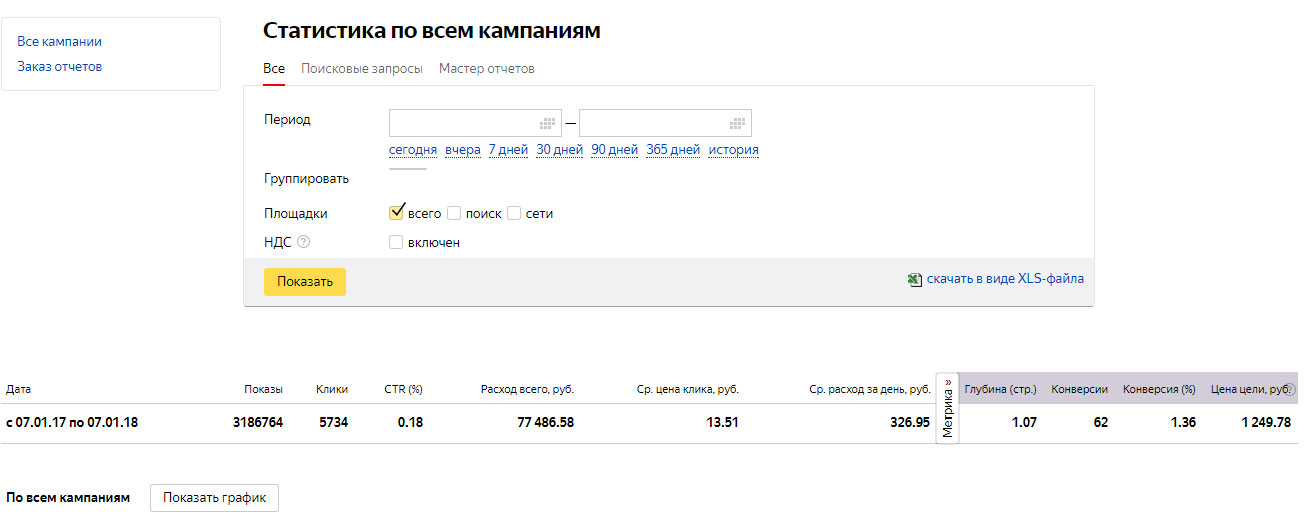This screenshot has width=1312, height=515.
Task: Click the «Конверсия (%)» column header
Action: [x=1159, y=389]
